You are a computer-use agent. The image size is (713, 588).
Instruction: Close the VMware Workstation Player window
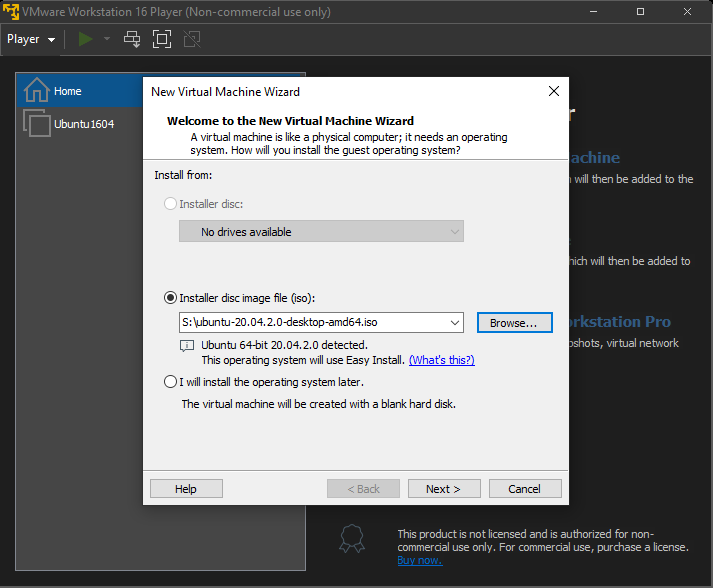[687, 12]
